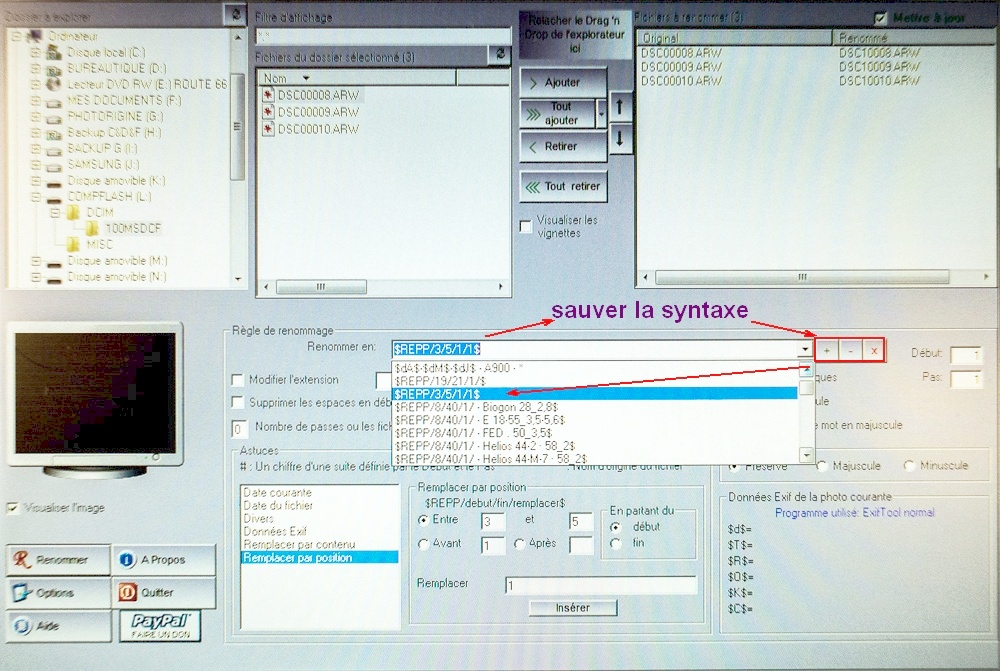This screenshot has width=1000, height=671.
Task: Choose the $REPP/19/21/1/$ syntax entry
Action: click(x=440, y=381)
